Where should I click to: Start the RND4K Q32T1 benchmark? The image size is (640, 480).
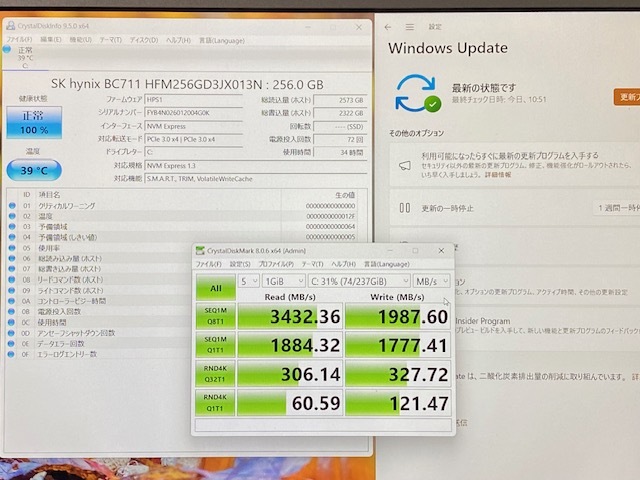click(215, 373)
